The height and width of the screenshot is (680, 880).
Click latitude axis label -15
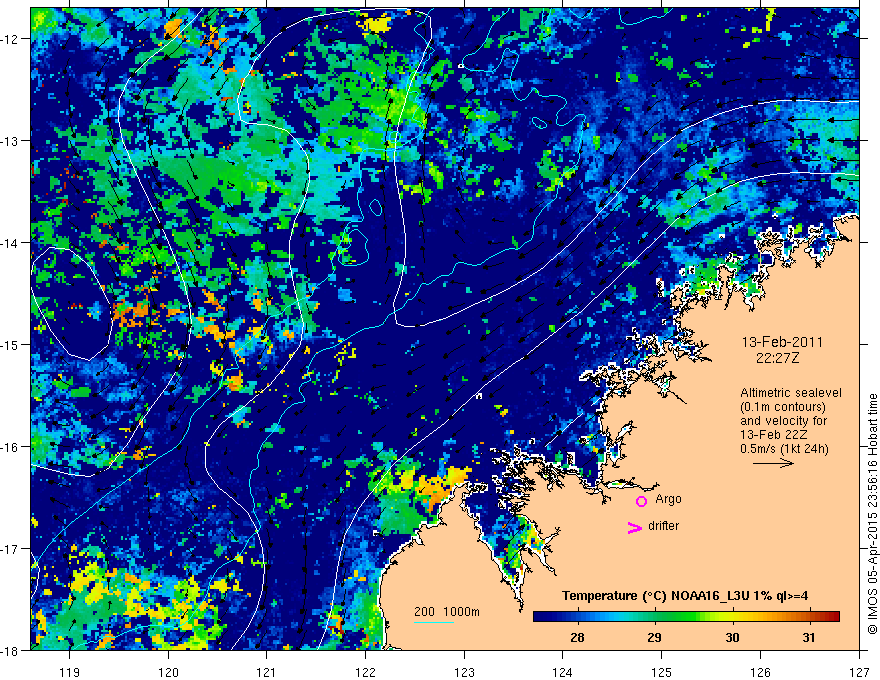tap(11, 344)
